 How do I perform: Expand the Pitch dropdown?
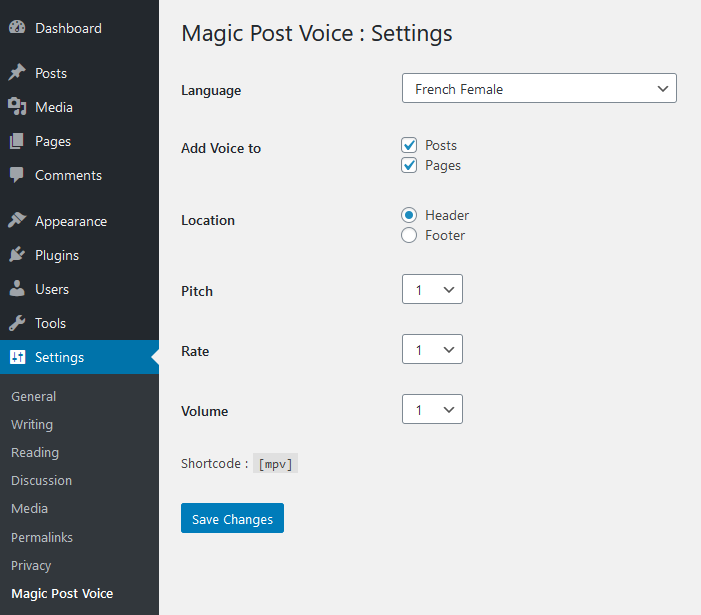tap(432, 289)
